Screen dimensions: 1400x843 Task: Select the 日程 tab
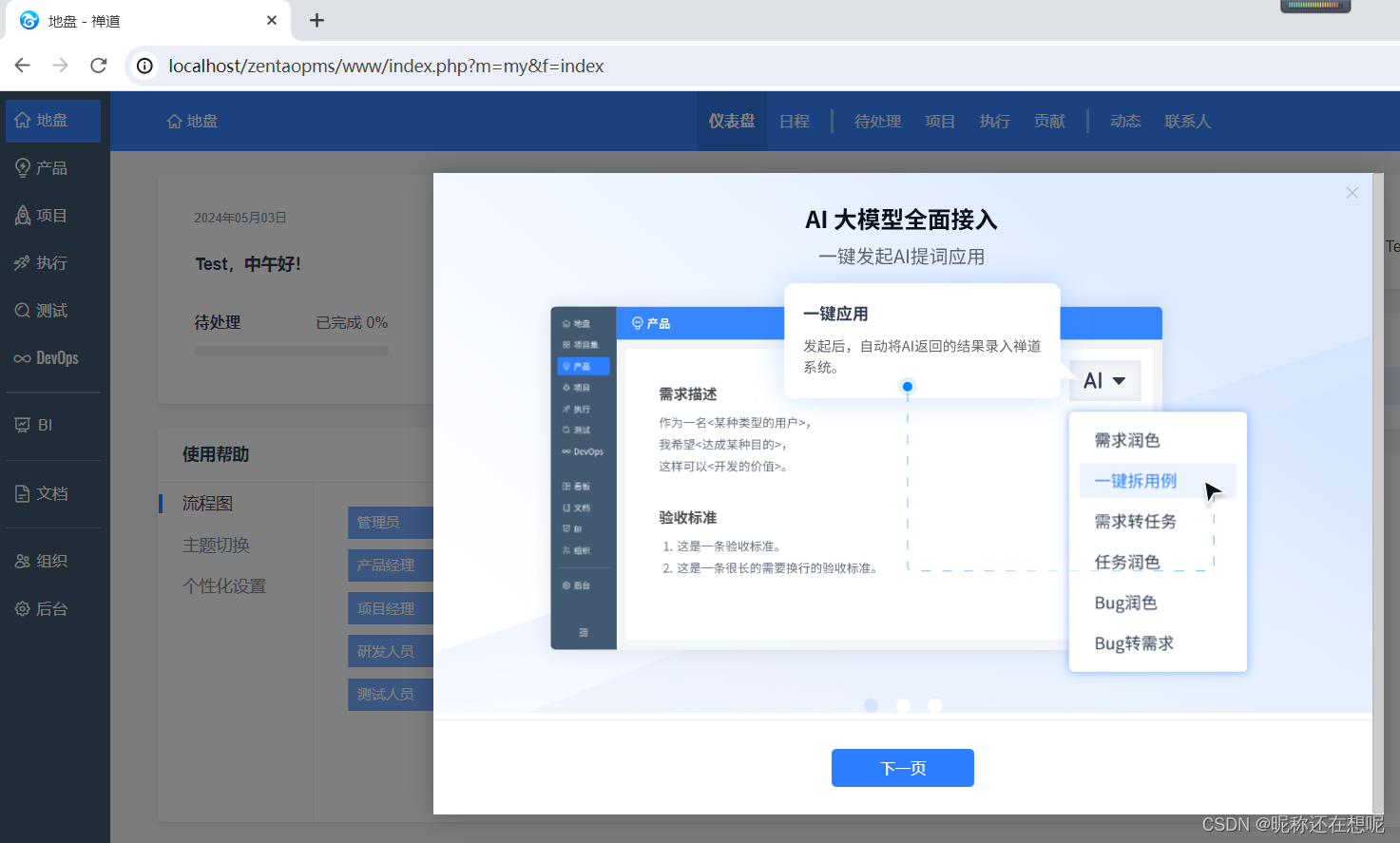coord(795,121)
